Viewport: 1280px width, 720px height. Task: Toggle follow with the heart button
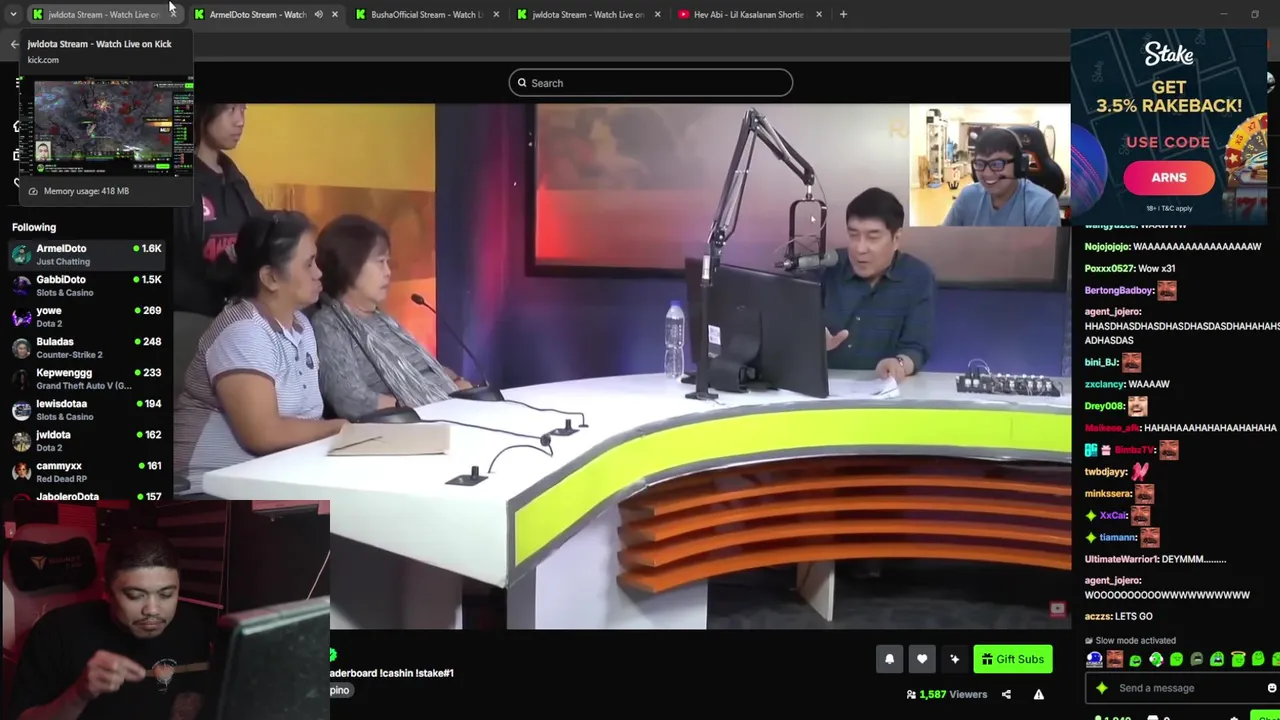[922, 659]
